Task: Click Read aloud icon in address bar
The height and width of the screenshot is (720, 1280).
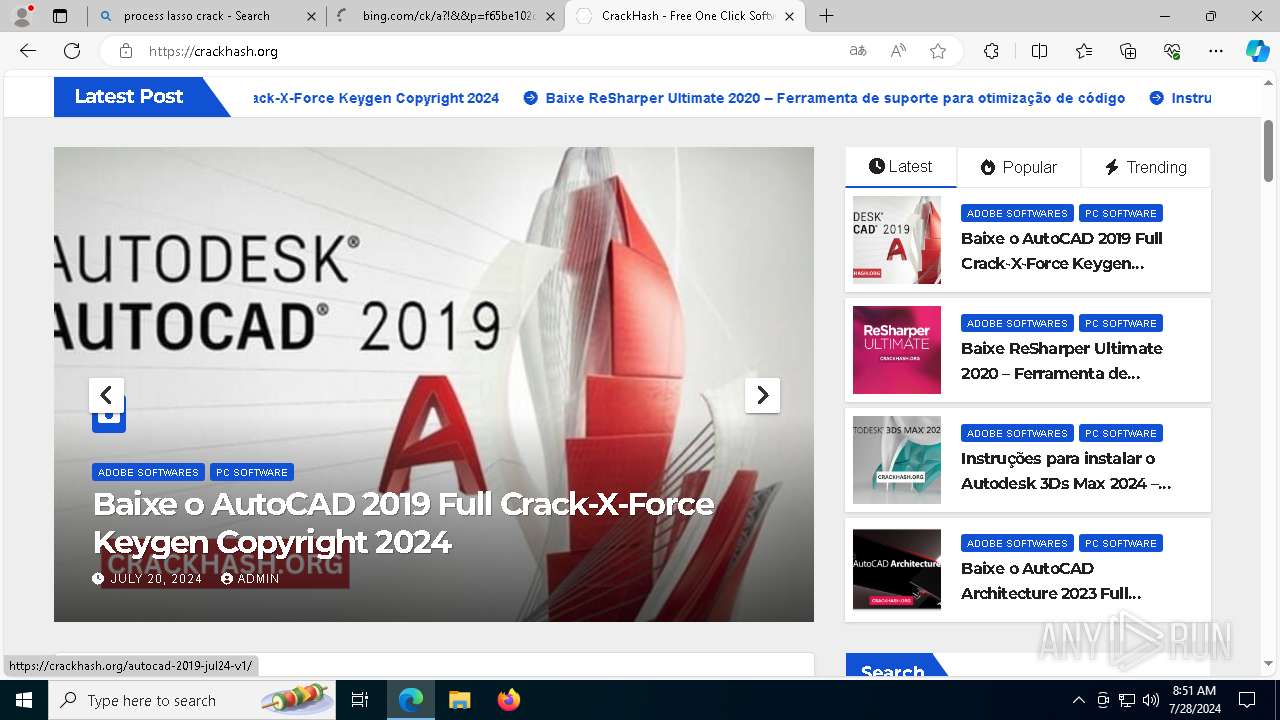Action: coord(898,51)
